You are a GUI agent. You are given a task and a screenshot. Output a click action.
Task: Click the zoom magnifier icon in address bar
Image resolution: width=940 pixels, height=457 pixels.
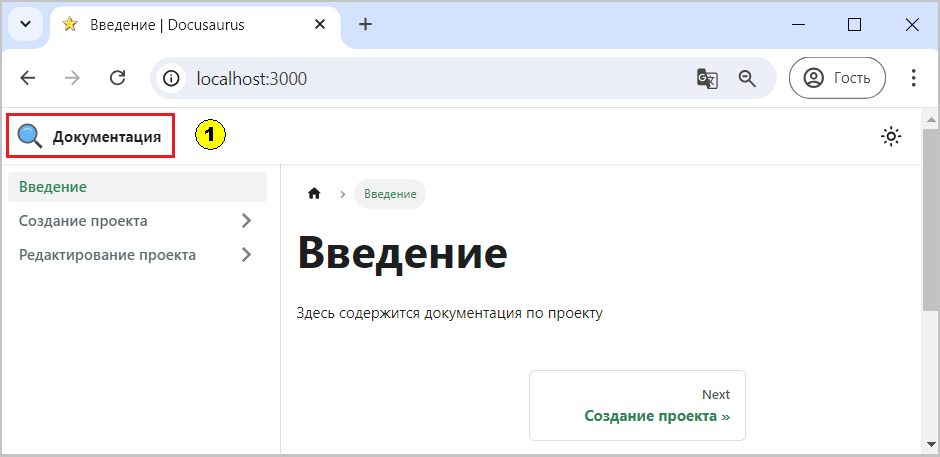pyautogui.click(x=747, y=78)
